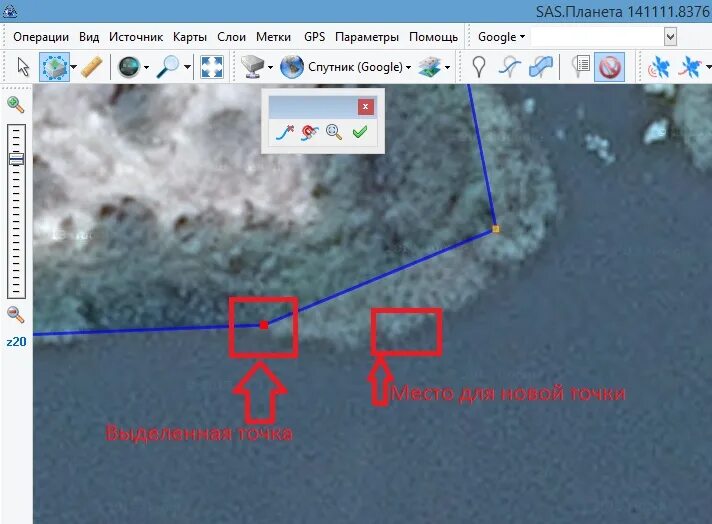This screenshot has height=524, width=712.
Task: Click the vertical zoom level slider handle
Action: 16,159
